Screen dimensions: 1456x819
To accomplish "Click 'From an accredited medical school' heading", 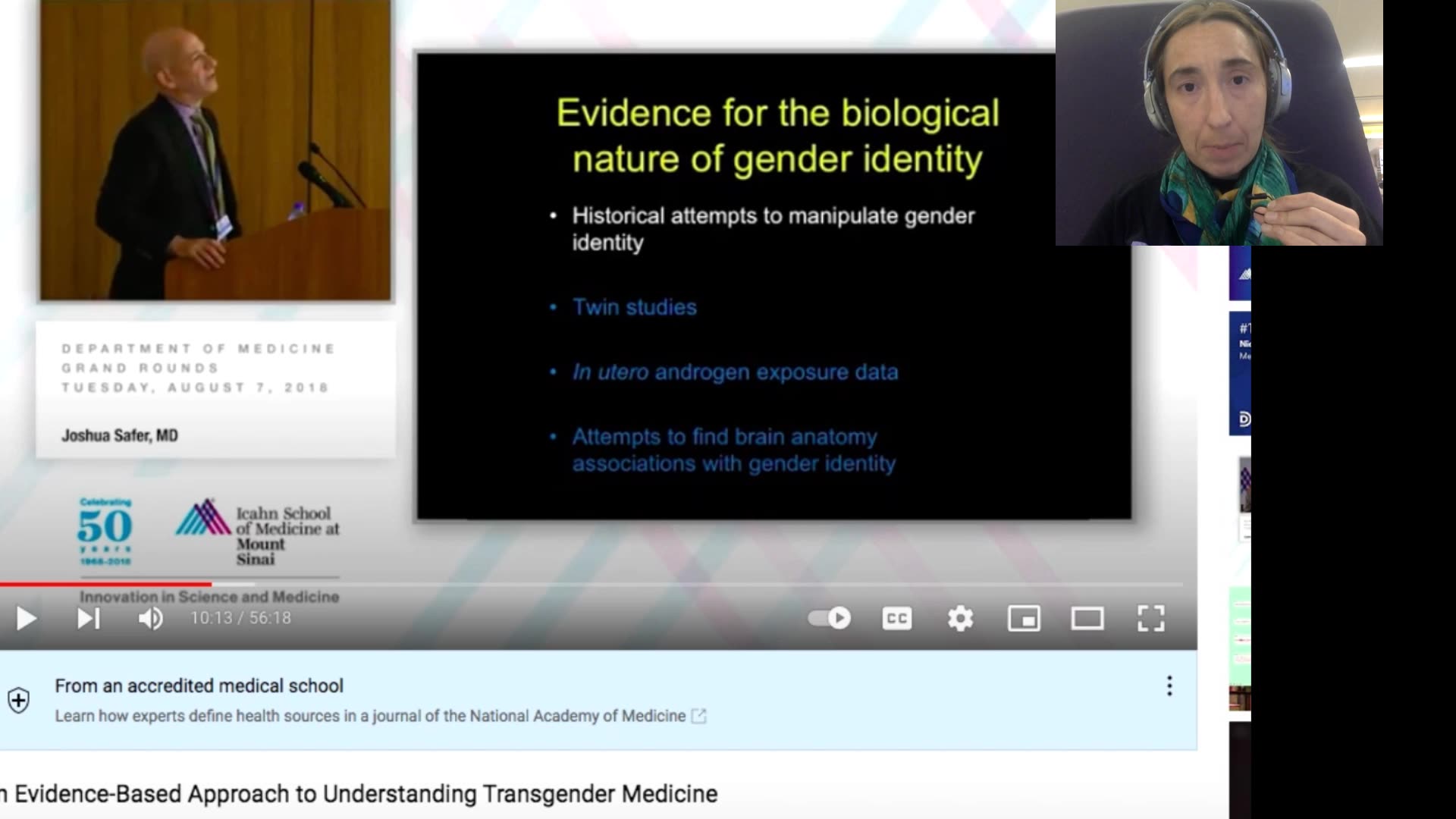I will [199, 686].
